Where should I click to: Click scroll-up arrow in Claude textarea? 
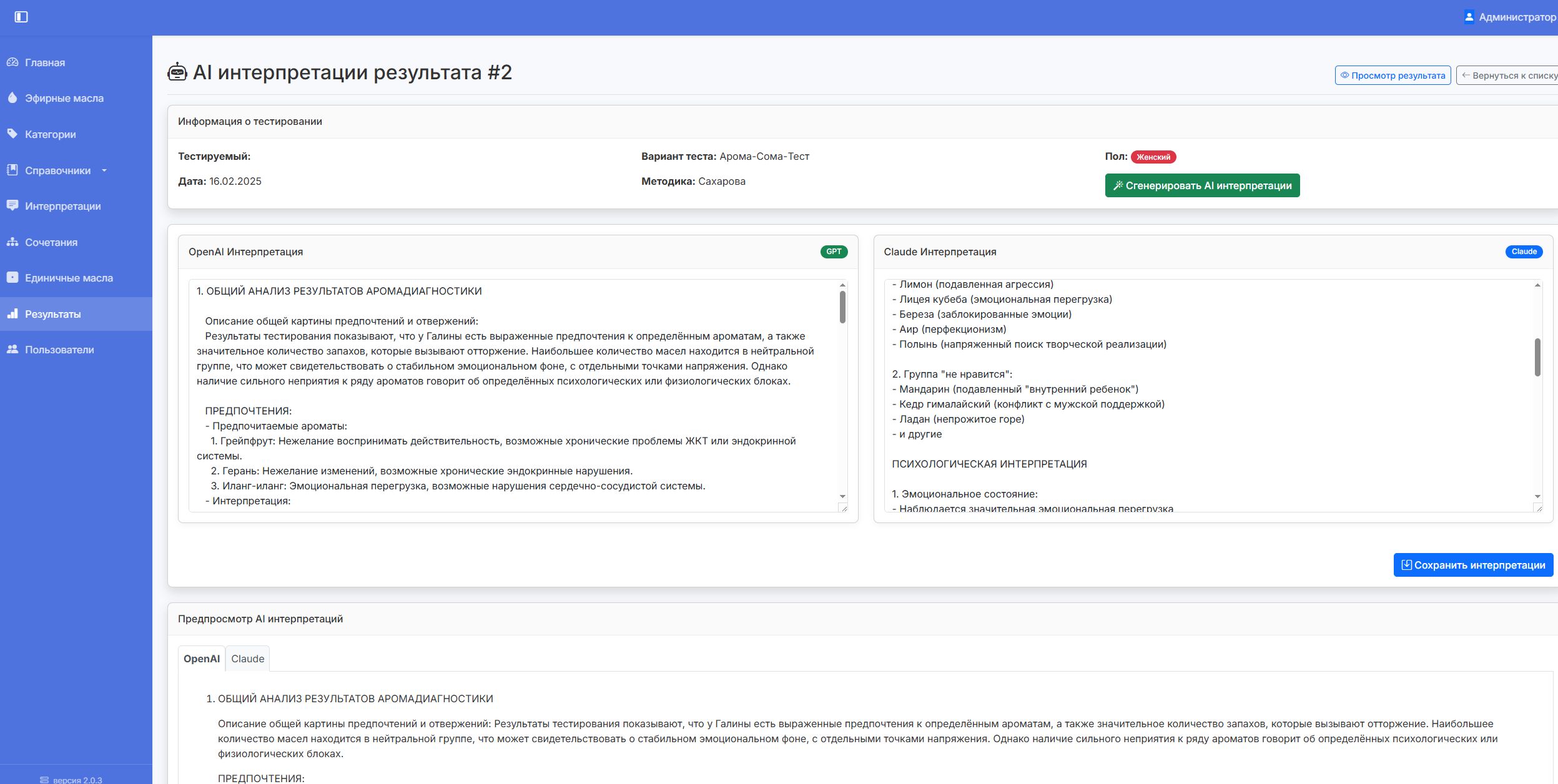click(x=1537, y=285)
